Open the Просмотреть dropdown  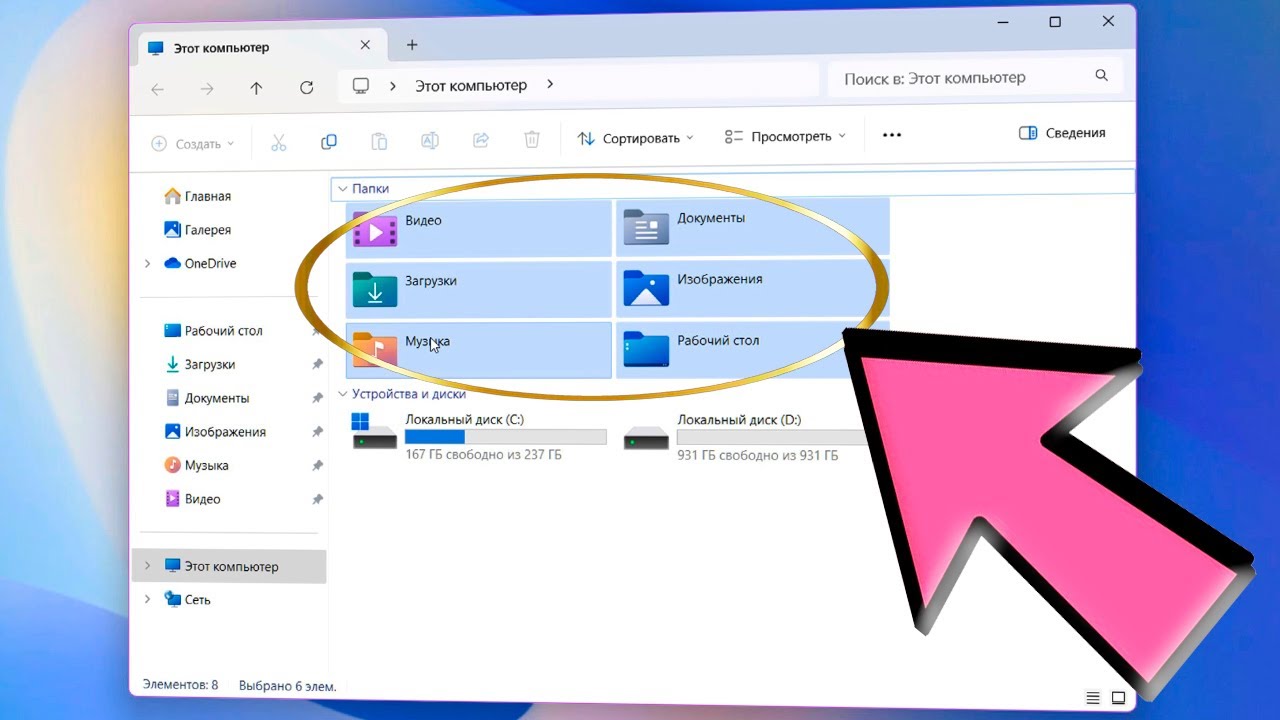(x=785, y=136)
